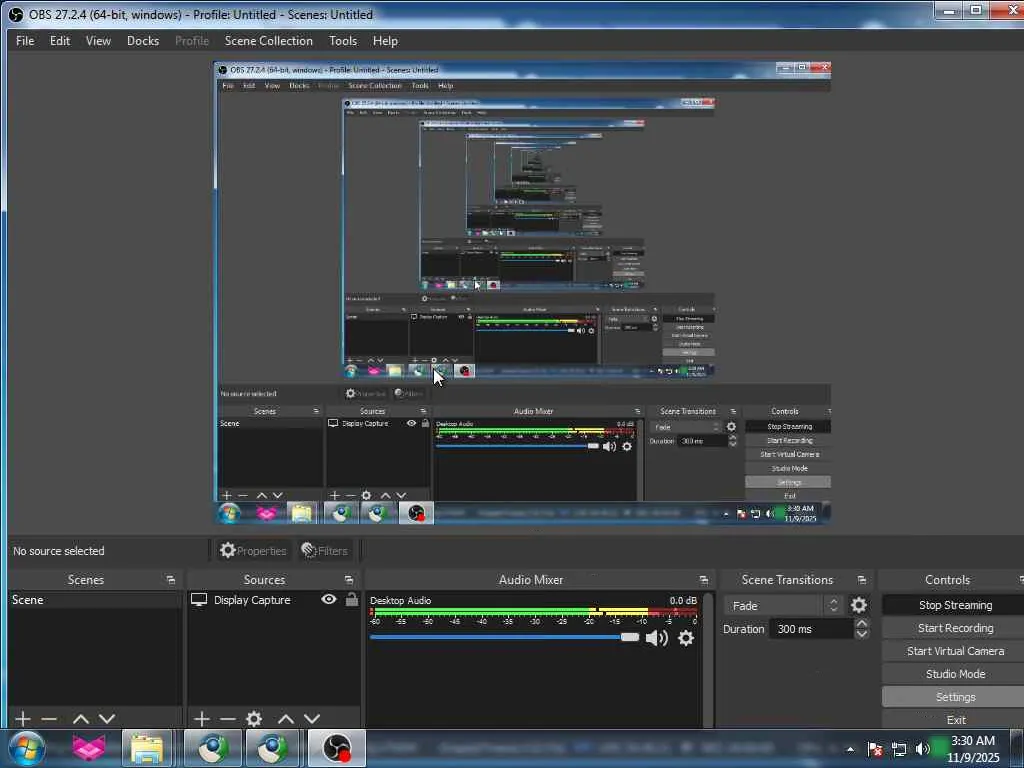Show hidden system tray icons
This screenshot has height=768, width=1024.
850,749
